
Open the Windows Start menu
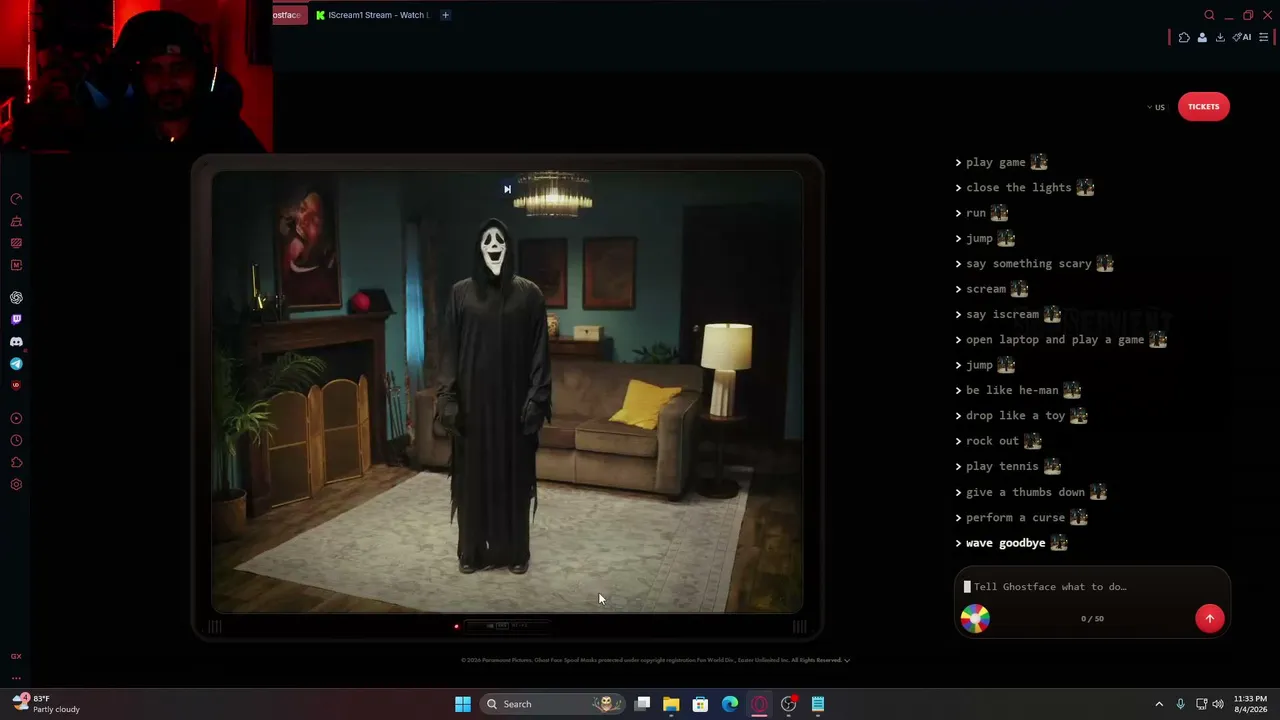point(463,704)
